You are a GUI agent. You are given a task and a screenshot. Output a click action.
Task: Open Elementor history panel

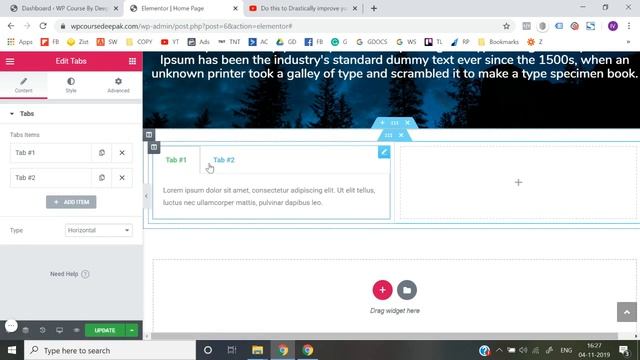(x=42, y=330)
